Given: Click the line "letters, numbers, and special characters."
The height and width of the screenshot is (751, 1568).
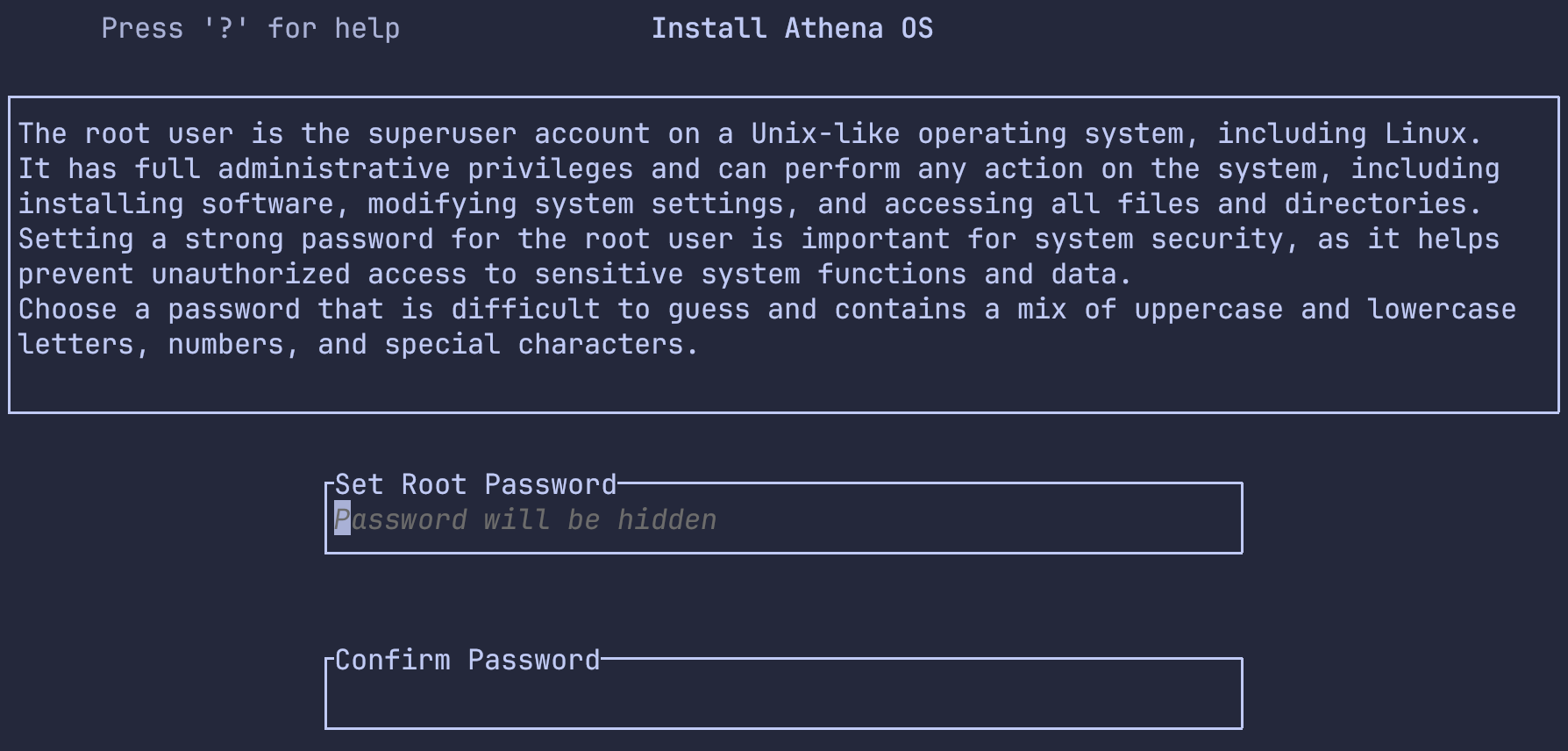Looking at the screenshot, I should coord(358,345).
